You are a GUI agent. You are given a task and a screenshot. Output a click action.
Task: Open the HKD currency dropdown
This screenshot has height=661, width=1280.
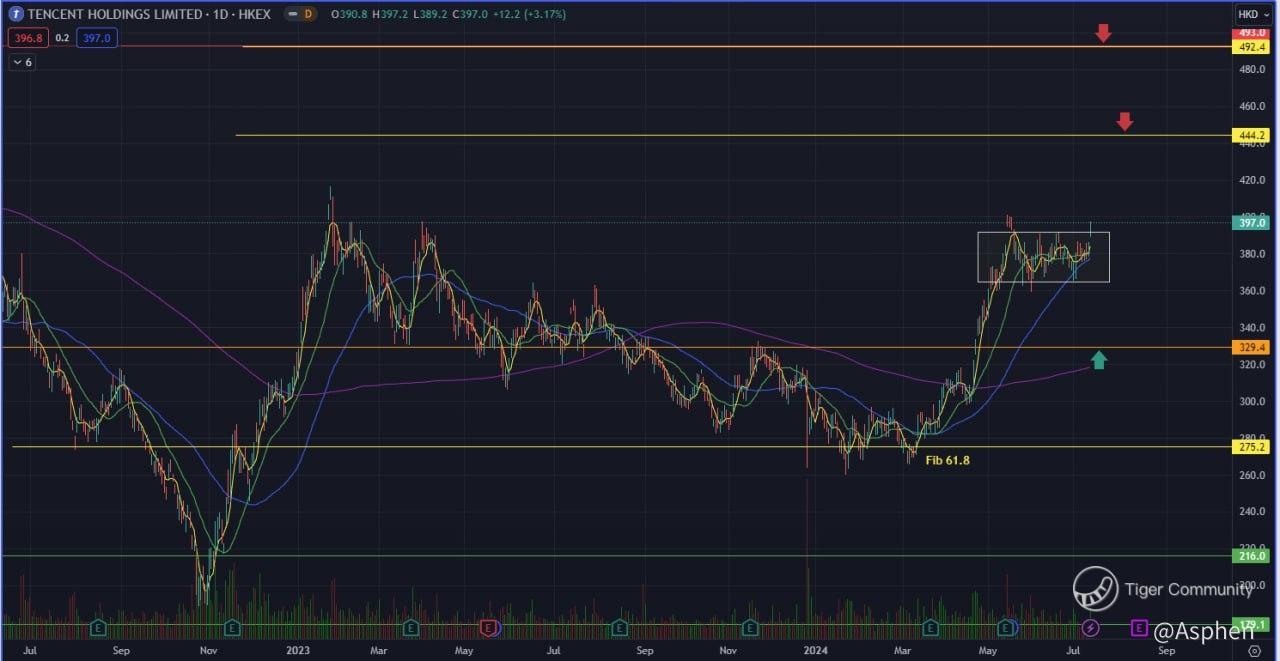coord(1252,14)
